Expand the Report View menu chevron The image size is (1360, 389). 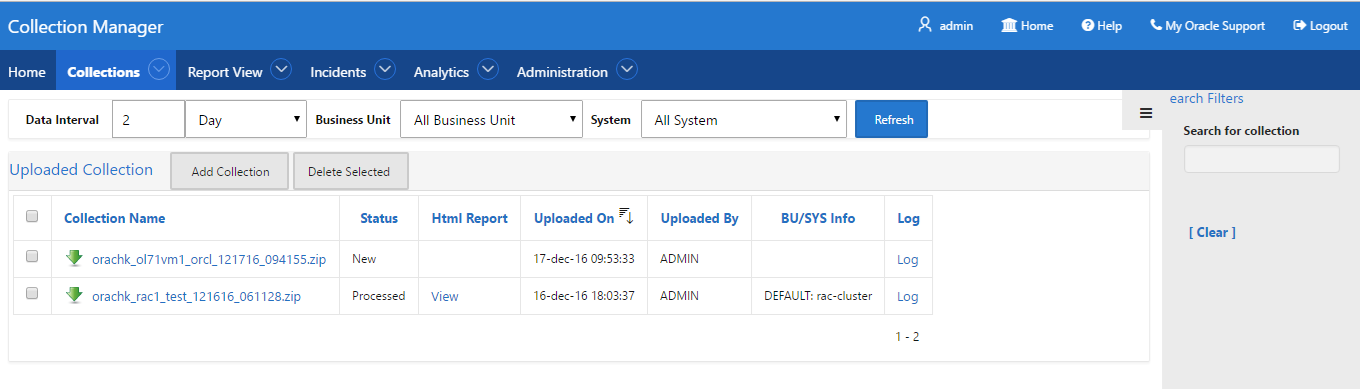click(281, 70)
